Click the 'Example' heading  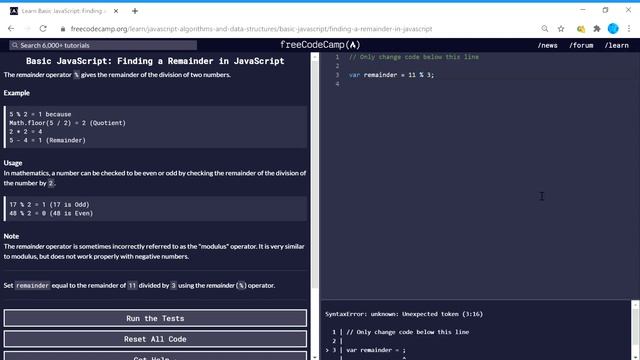pos(17,93)
